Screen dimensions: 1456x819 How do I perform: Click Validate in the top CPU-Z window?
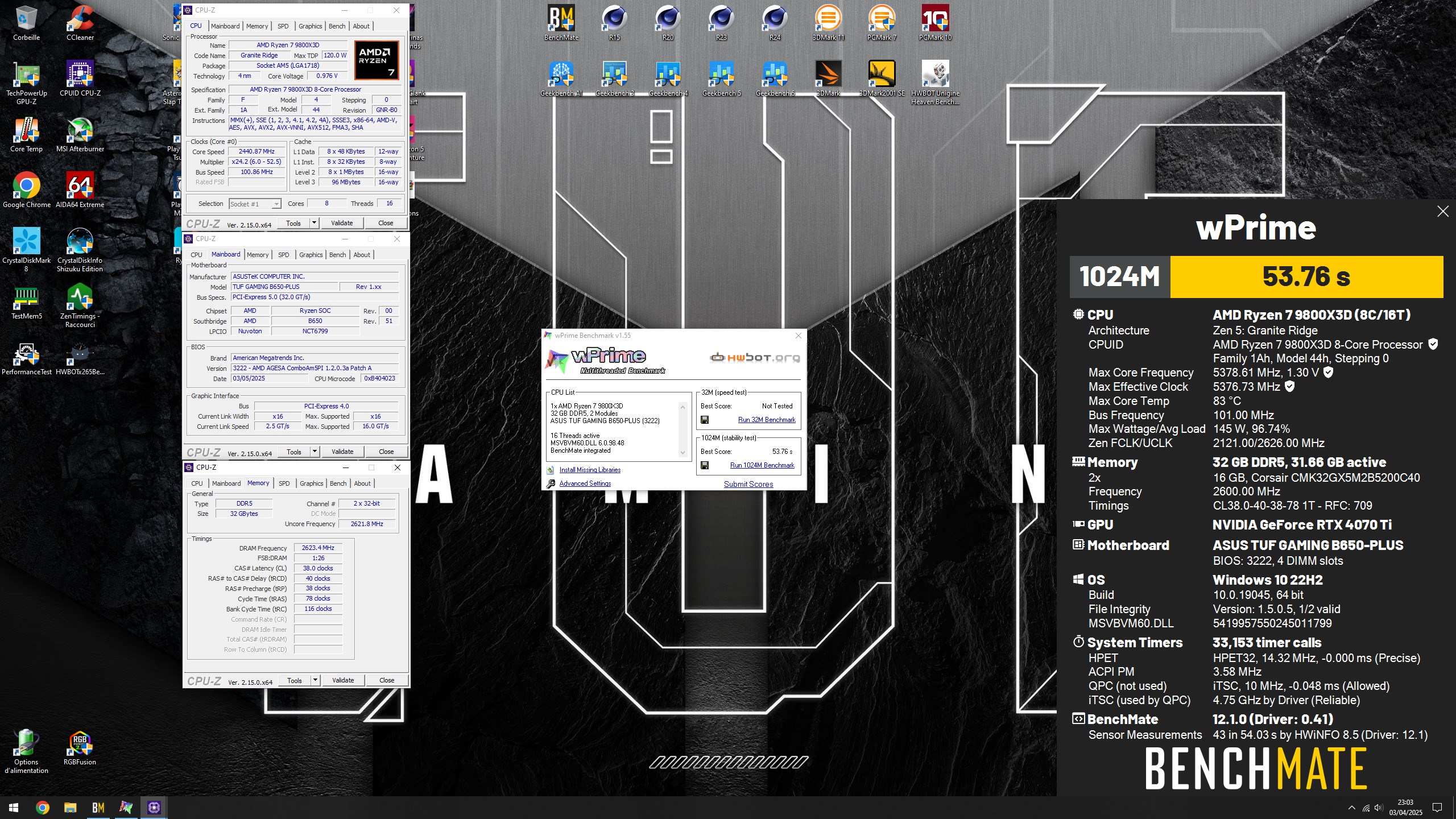(x=342, y=223)
